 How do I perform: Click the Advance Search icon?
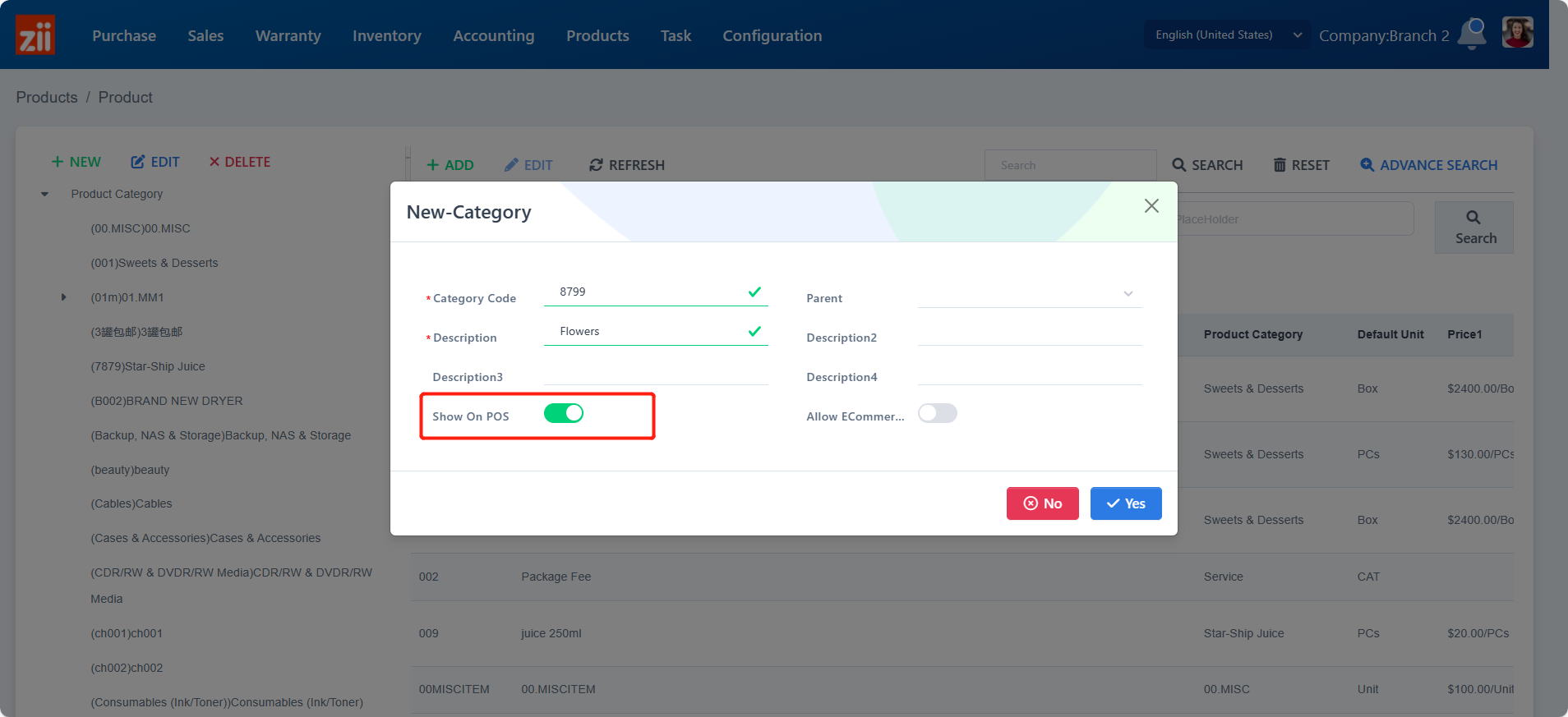coord(1367,165)
